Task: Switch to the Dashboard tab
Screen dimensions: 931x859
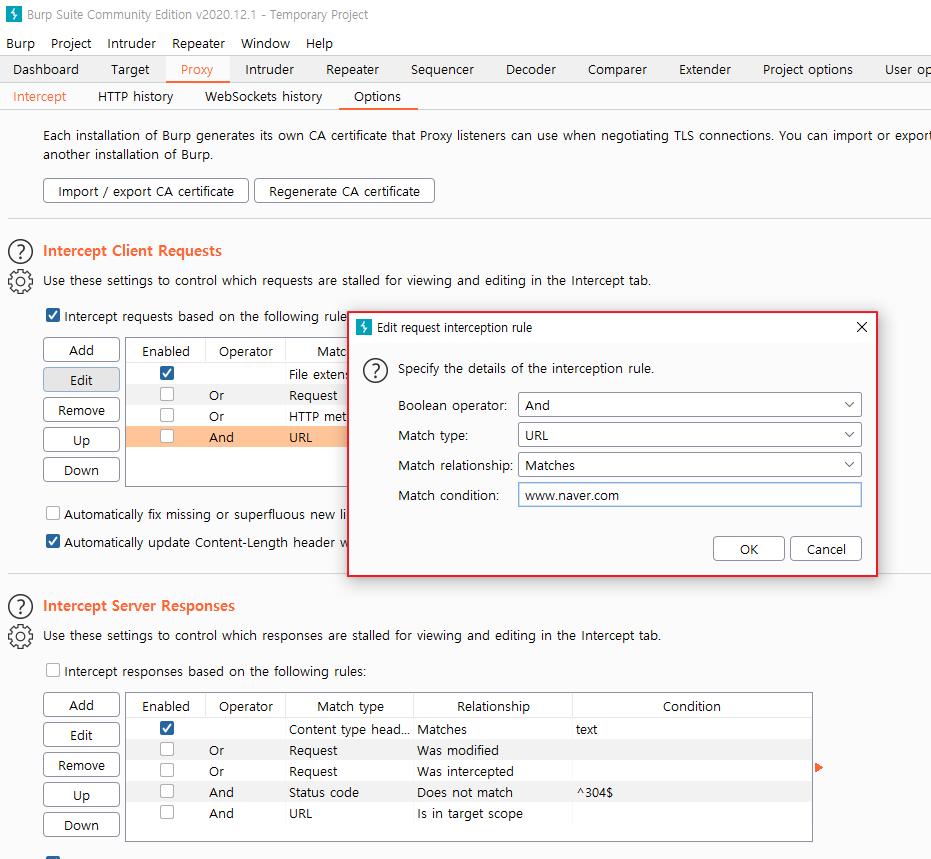Action: (46, 69)
